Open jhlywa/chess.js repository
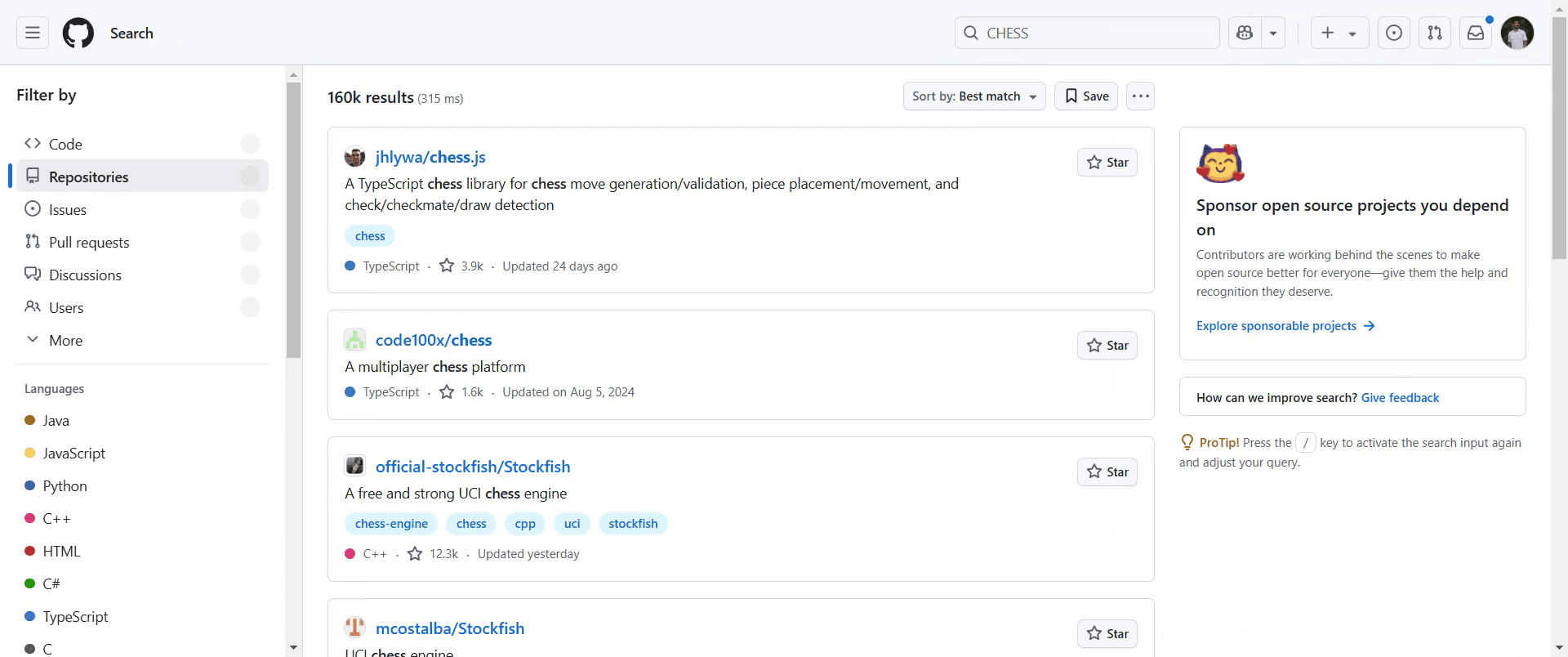The image size is (1568, 657). tap(430, 157)
